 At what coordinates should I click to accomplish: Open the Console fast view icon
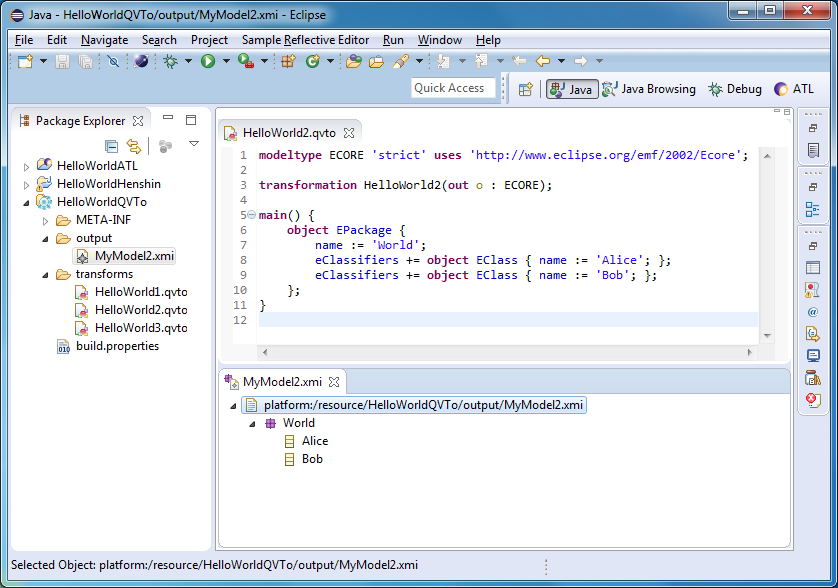813,356
